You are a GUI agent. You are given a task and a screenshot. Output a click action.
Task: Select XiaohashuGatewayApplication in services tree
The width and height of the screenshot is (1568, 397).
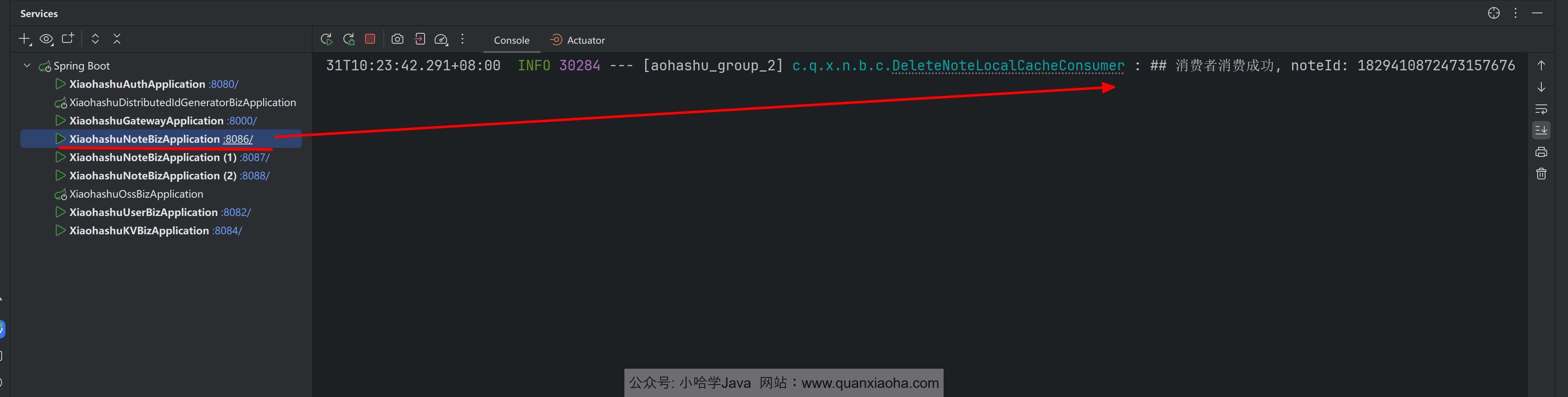click(x=146, y=121)
